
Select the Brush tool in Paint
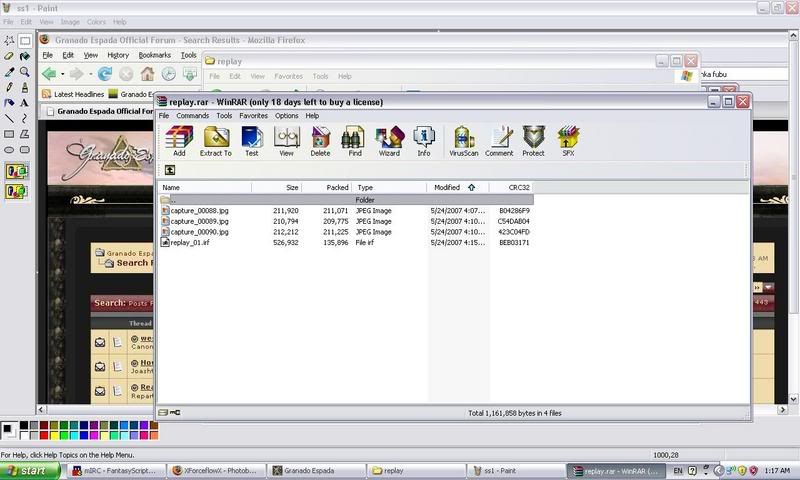24,87
